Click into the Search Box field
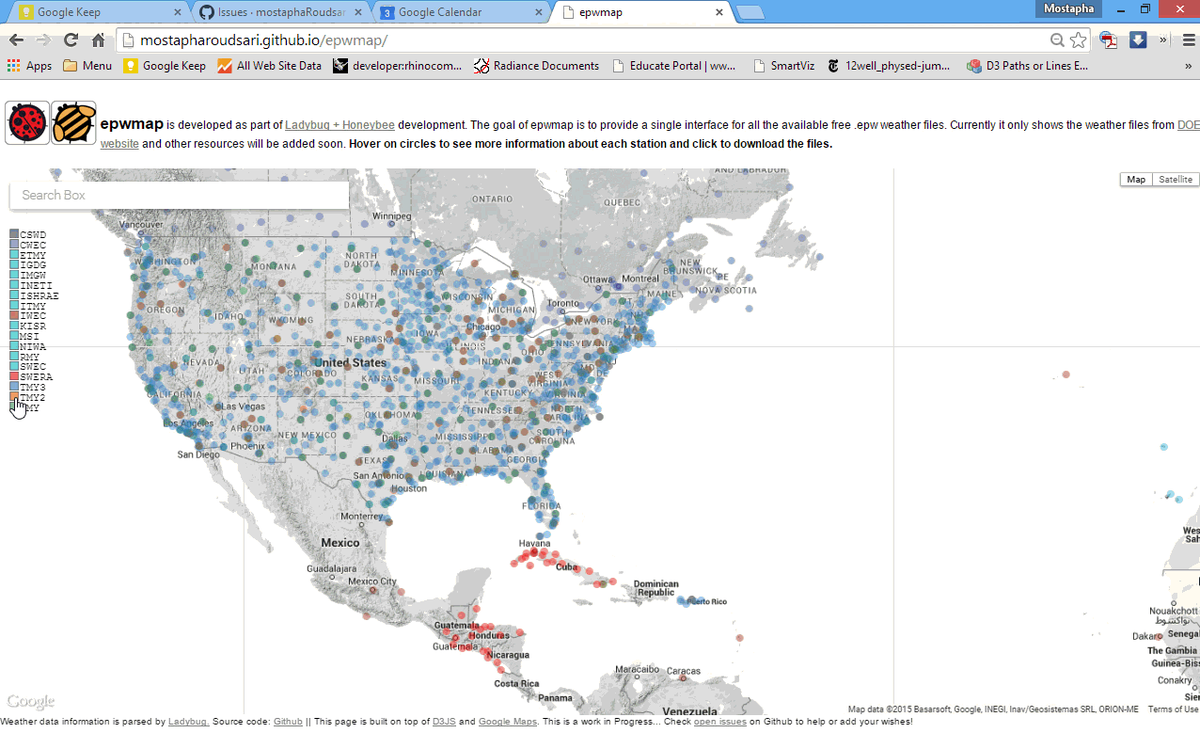This screenshot has height=749, width=1200. pos(179,195)
